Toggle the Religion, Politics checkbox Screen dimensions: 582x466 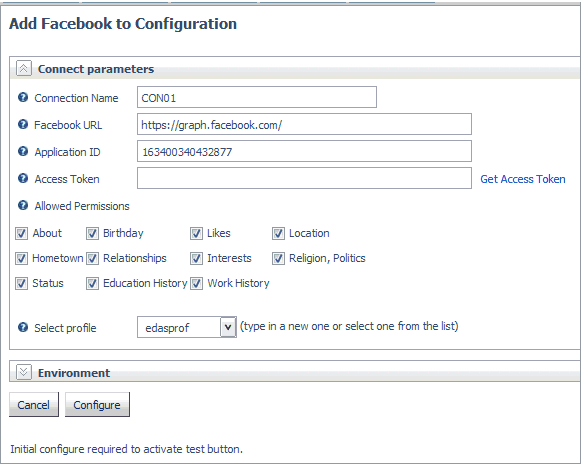point(278,258)
